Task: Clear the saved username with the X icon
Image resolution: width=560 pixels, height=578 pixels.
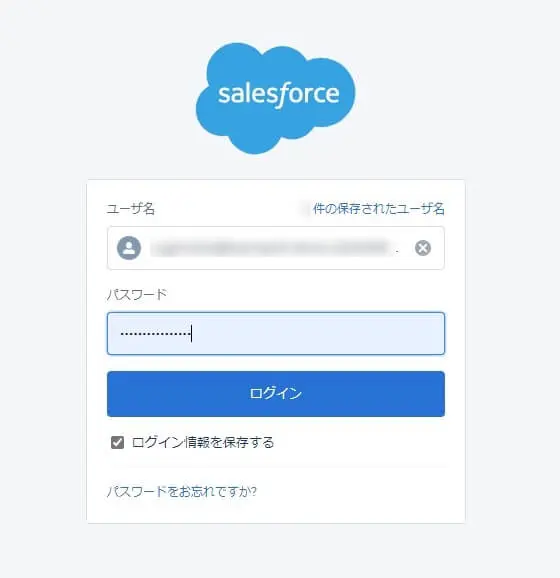Action: click(x=423, y=248)
